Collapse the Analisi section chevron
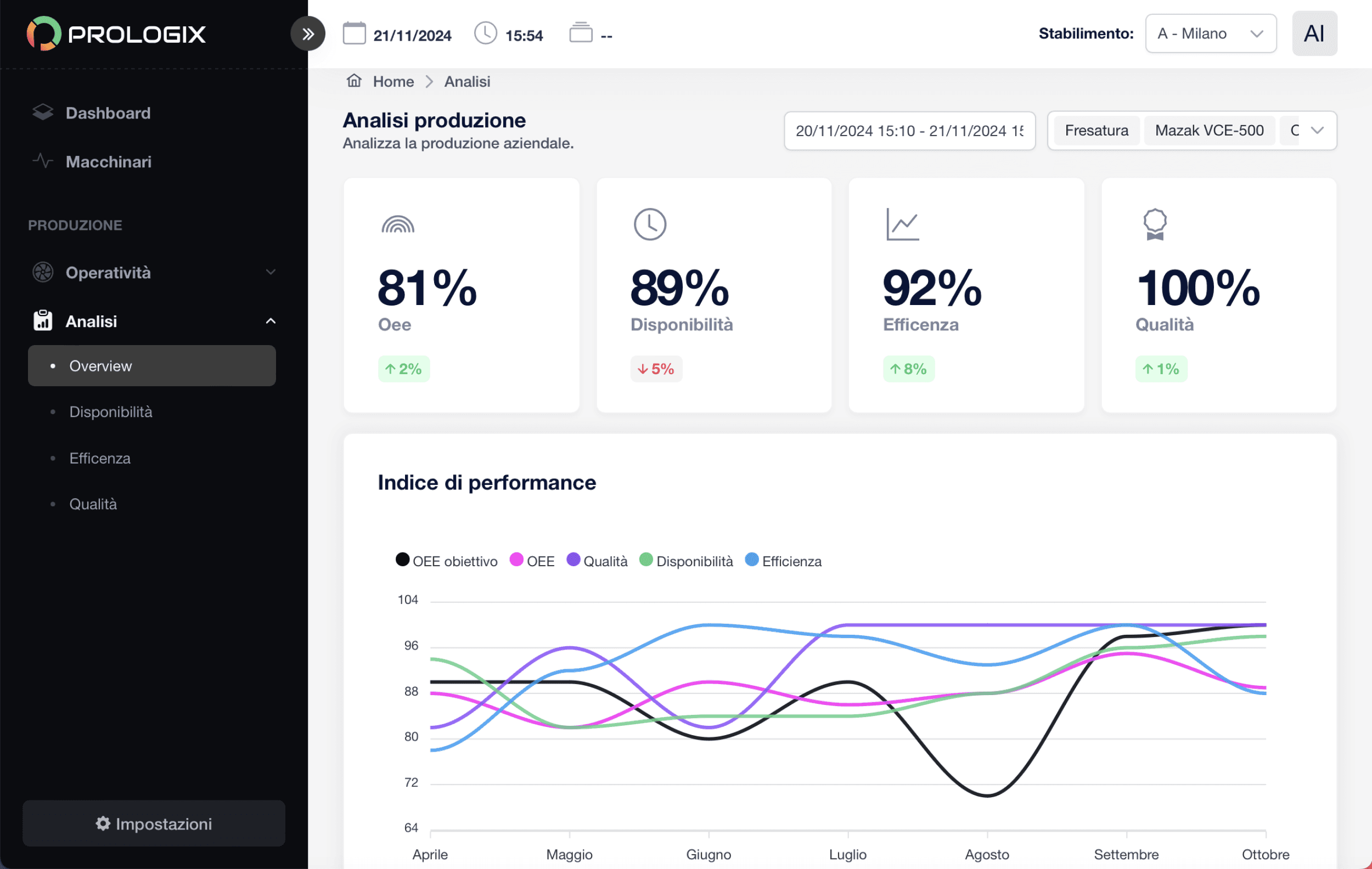This screenshot has height=869, width=1372. click(x=271, y=321)
